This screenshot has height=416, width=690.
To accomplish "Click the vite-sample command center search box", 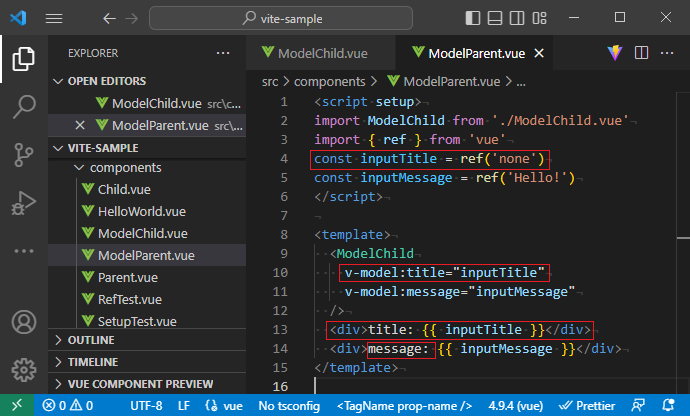I will 281,18.
